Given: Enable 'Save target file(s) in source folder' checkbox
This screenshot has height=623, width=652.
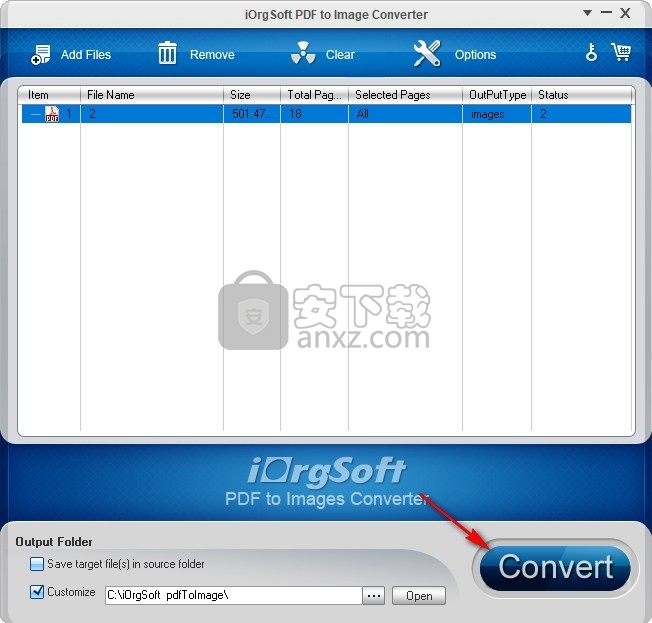Looking at the screenshot, I should tap(37, 564).
